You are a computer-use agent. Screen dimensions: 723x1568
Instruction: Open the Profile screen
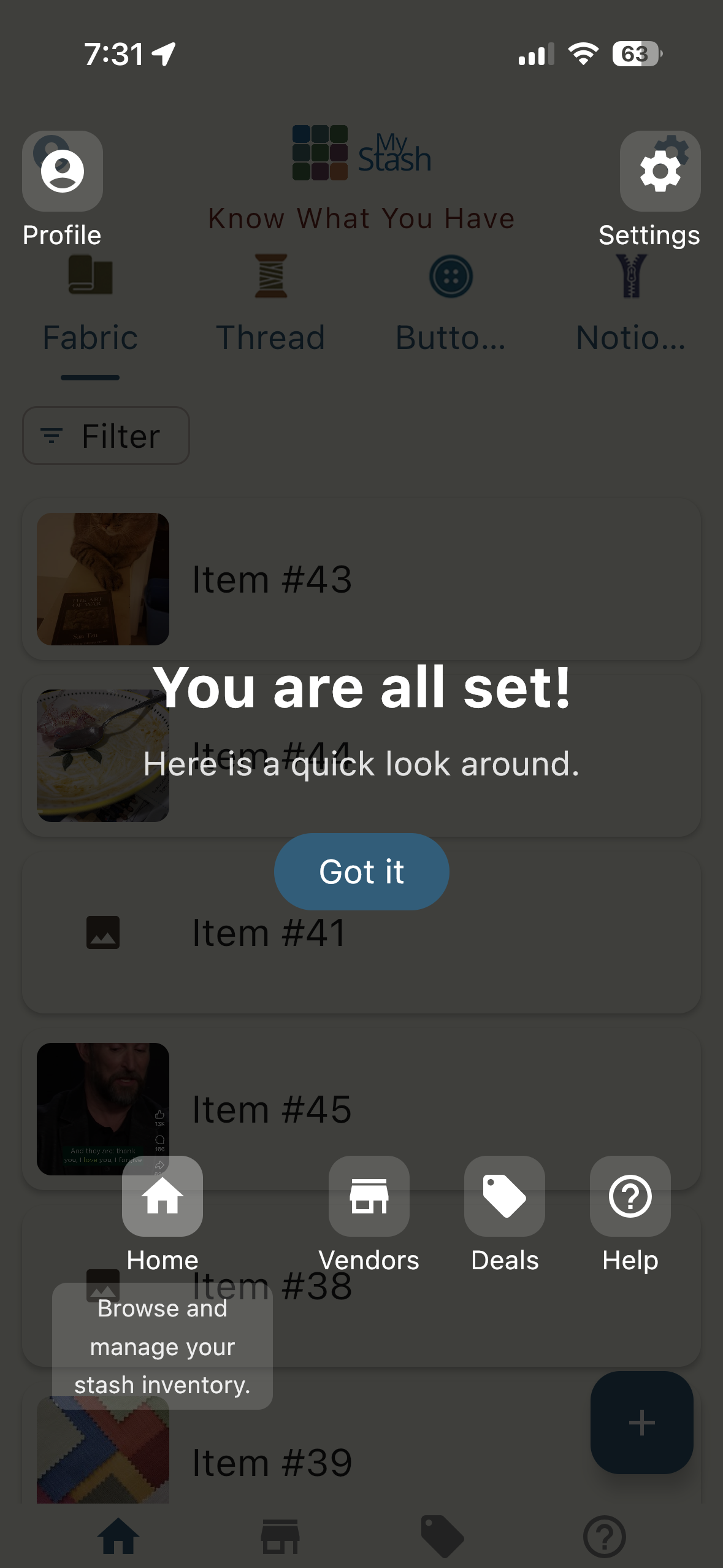click(x=62, y=170)
